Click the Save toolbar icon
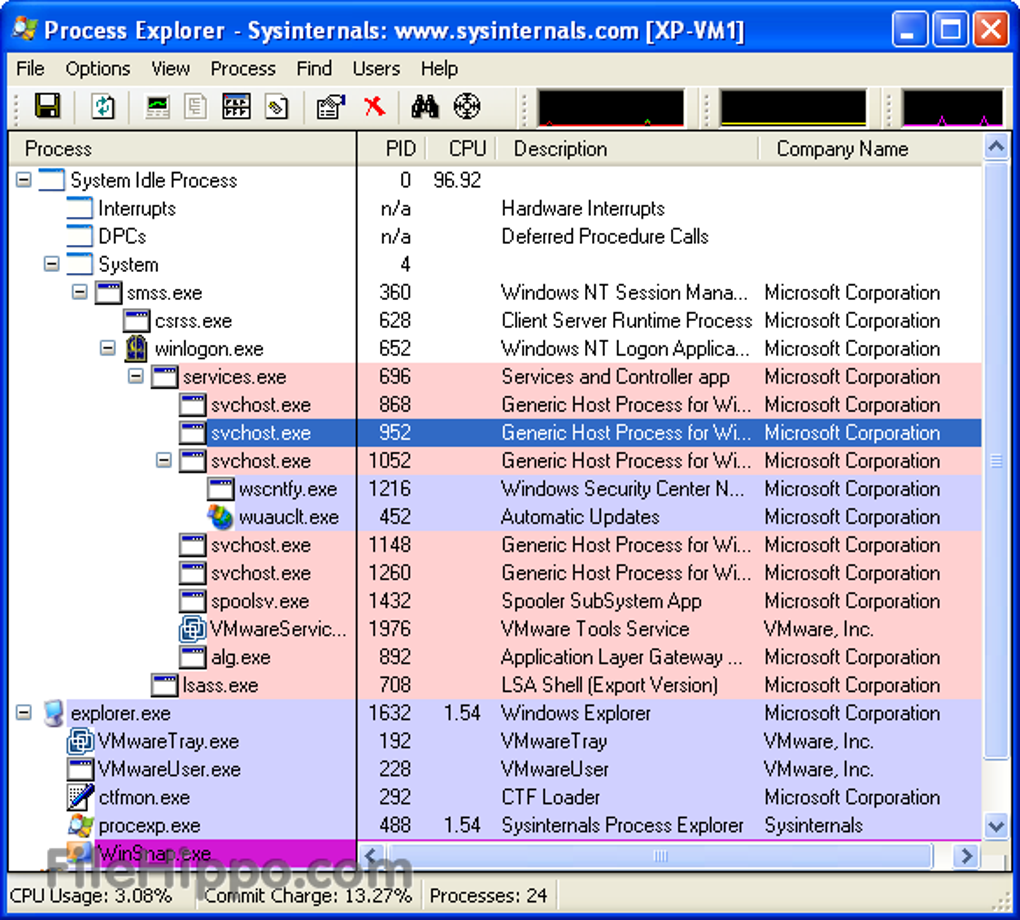This screenshot has height=920, width=1020. [47, 106]
